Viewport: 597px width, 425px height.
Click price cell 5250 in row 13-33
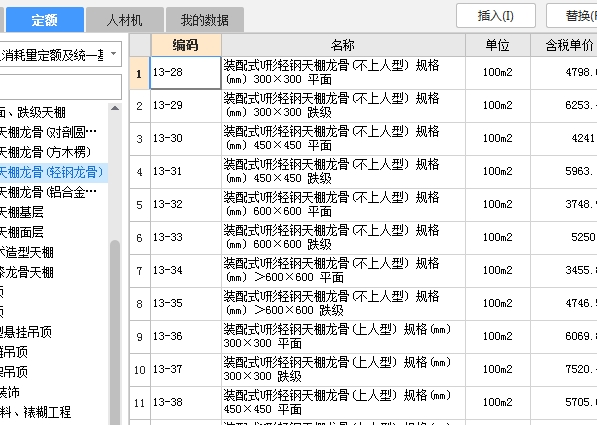tap(564, 238)
